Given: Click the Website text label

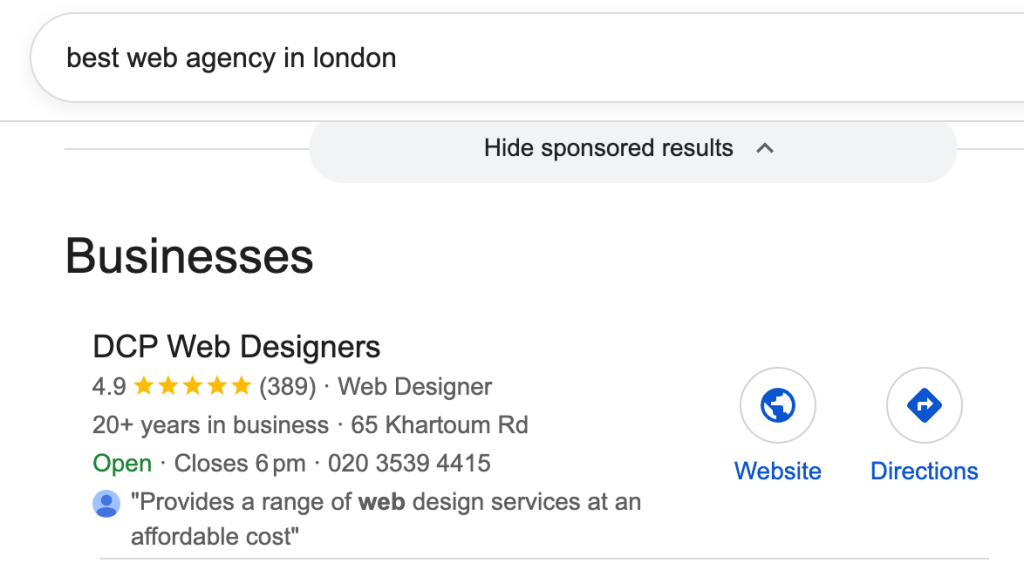Looking at the screenshot, I should (x=777, y=471).
